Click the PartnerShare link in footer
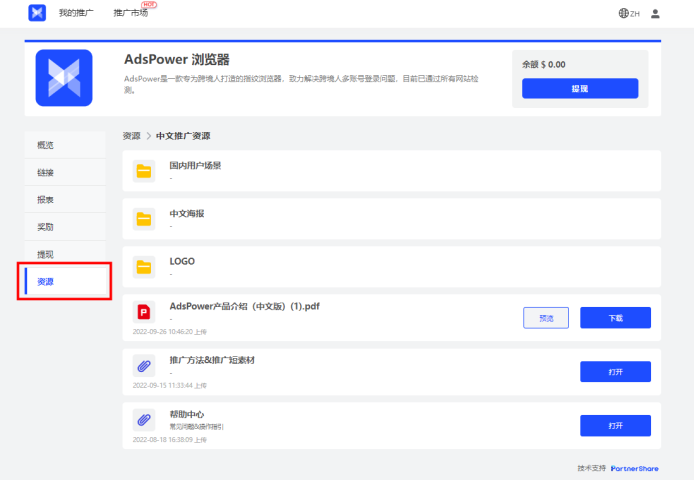 [634, 468]
